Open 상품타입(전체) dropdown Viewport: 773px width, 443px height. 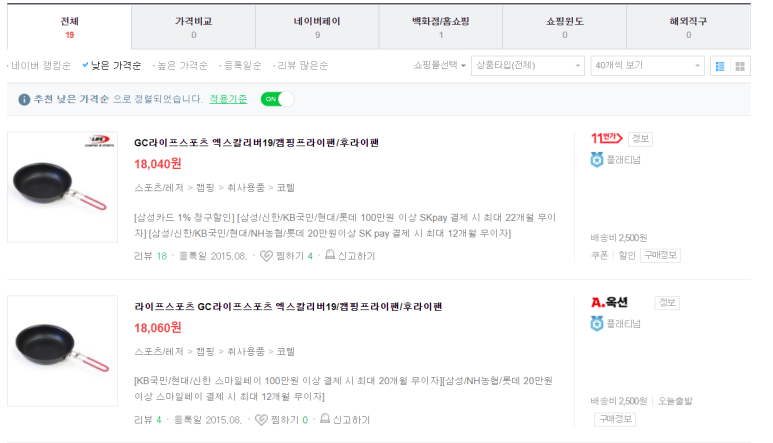527,66
